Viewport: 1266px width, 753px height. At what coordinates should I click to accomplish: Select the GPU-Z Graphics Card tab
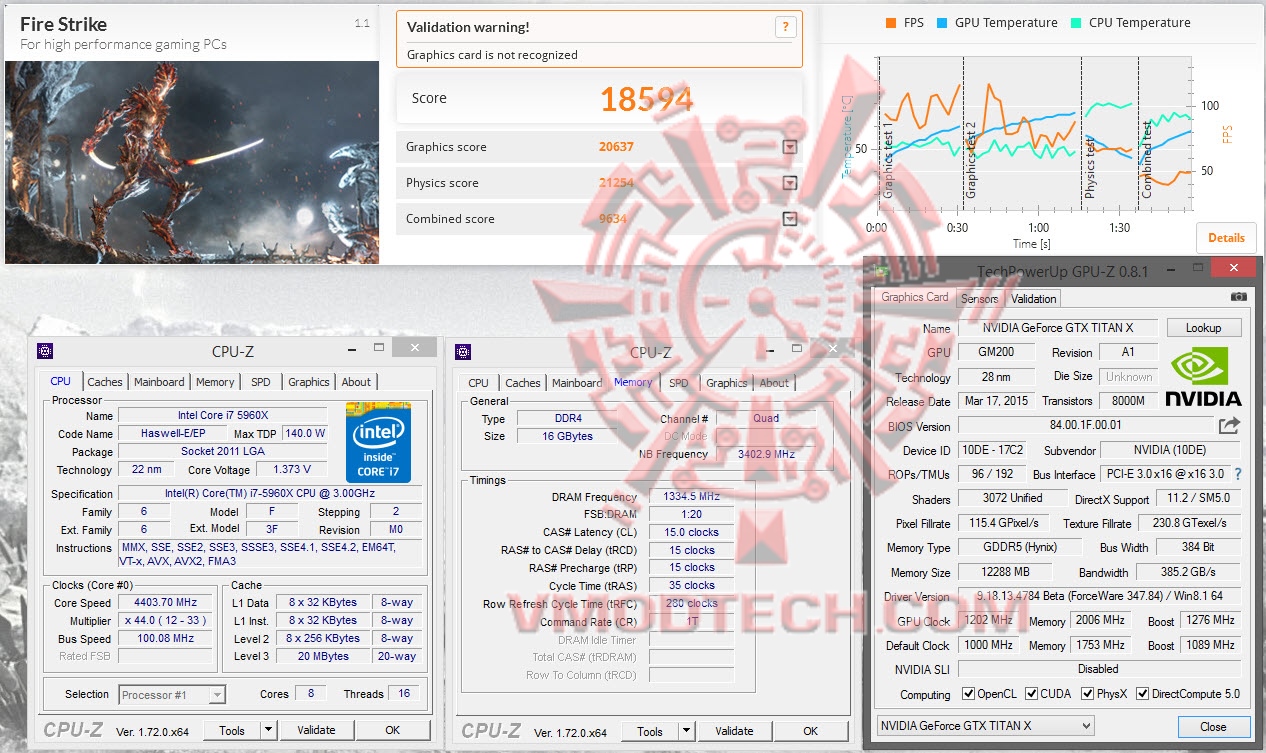(x=914, y=297)
